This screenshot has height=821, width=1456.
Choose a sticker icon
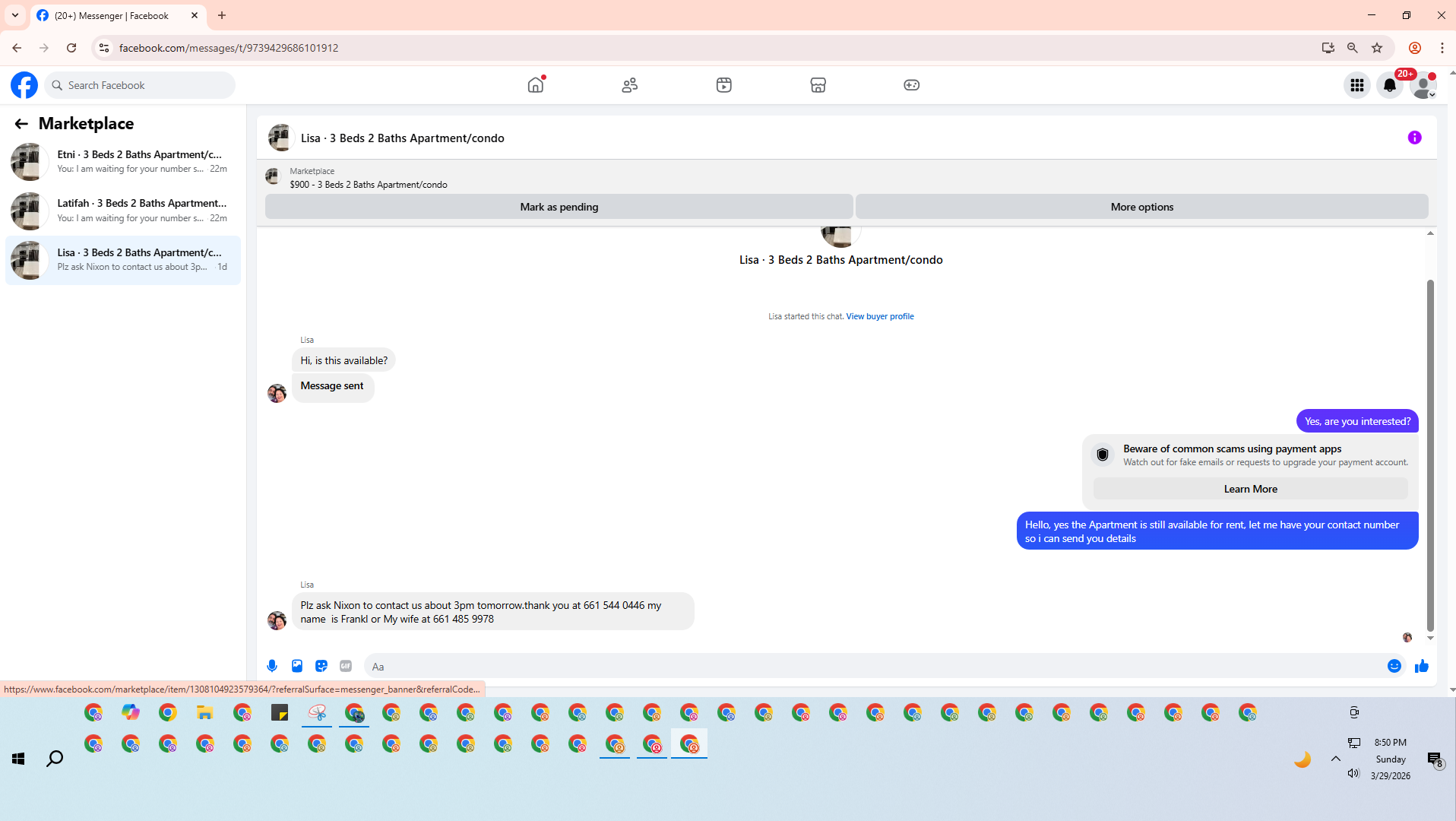tap(321, 666)
